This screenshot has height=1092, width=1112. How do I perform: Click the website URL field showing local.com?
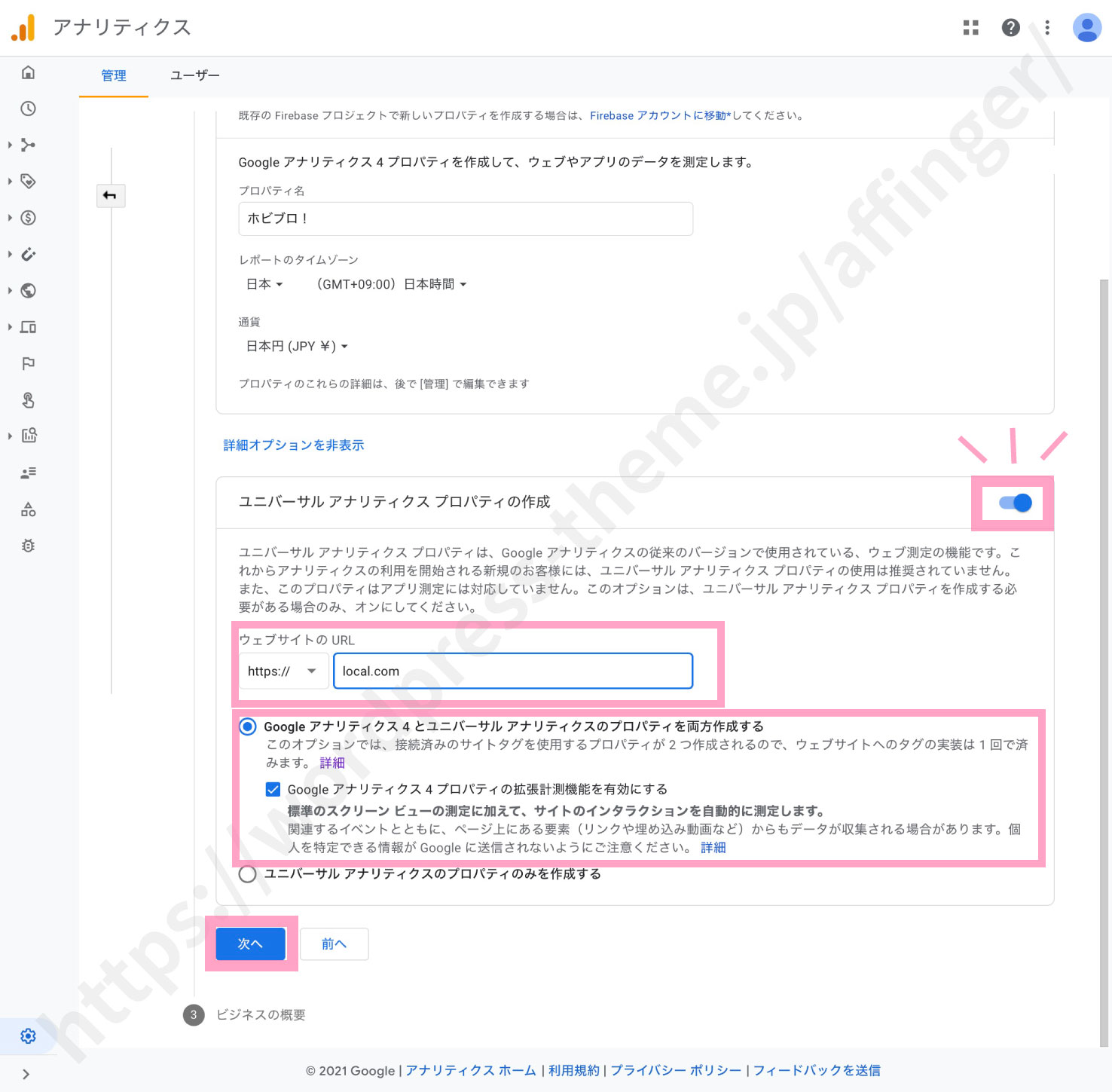pos(513,671)
